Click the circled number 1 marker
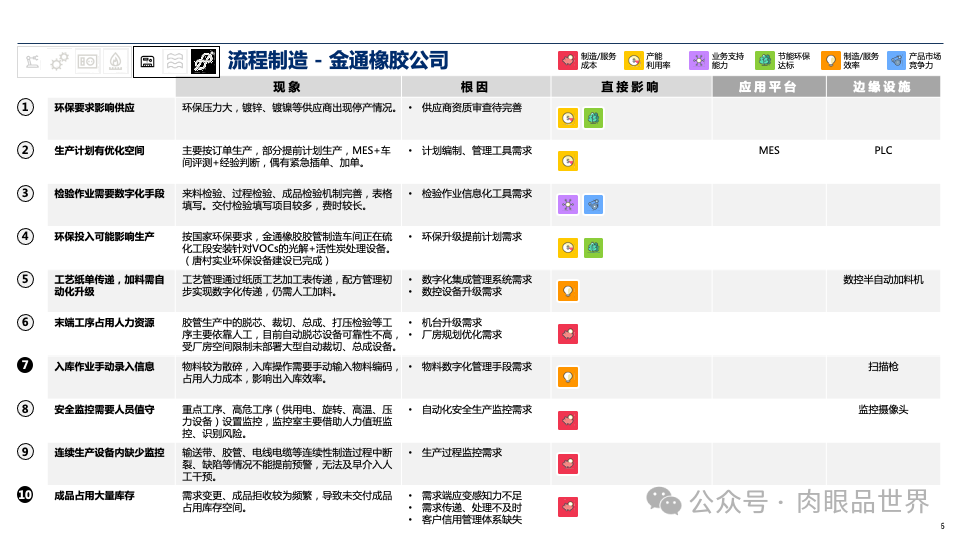This screenshot has width=960, height=540. click(x=25, y=108)
